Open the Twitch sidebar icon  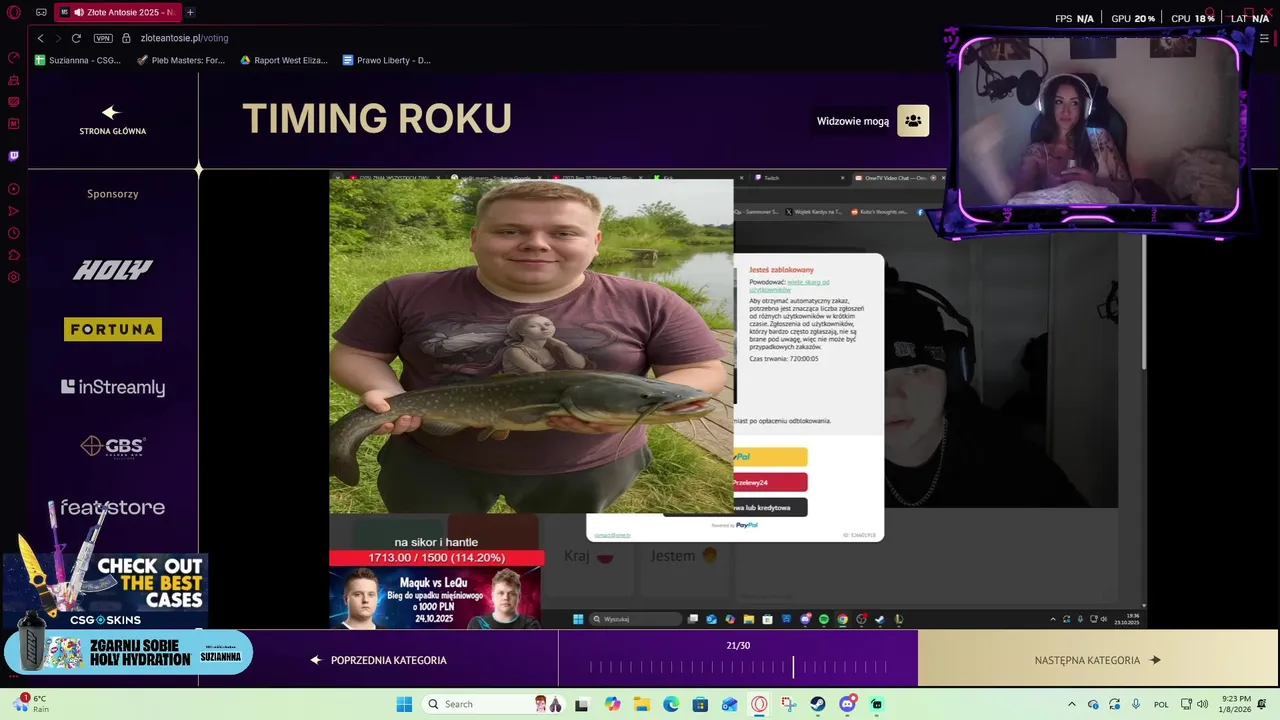click(x=14, y=156)
